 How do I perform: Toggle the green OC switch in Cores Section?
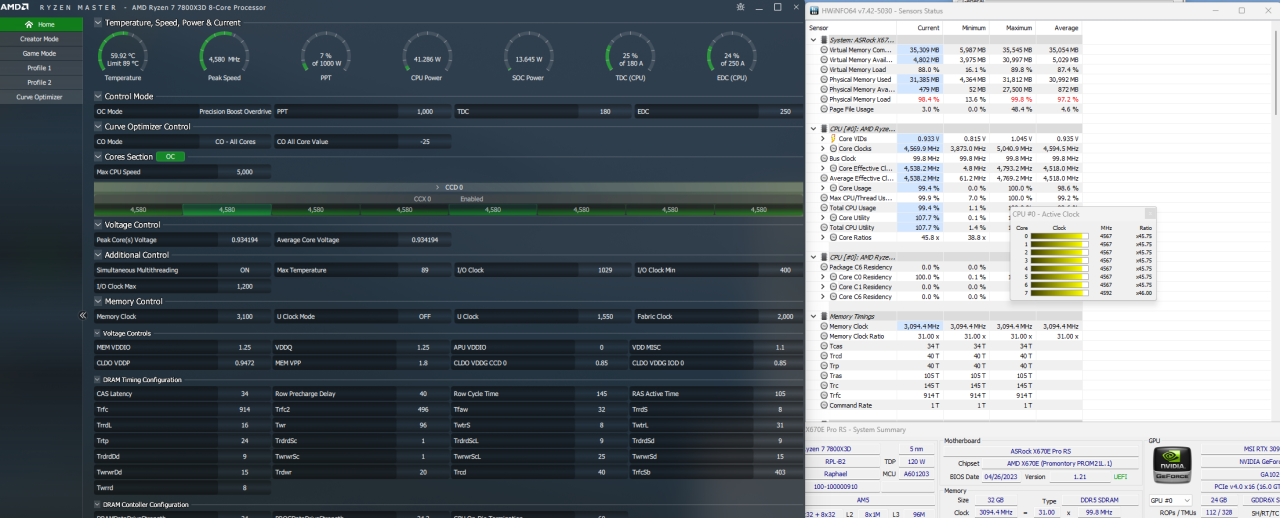tap(170, 157)
